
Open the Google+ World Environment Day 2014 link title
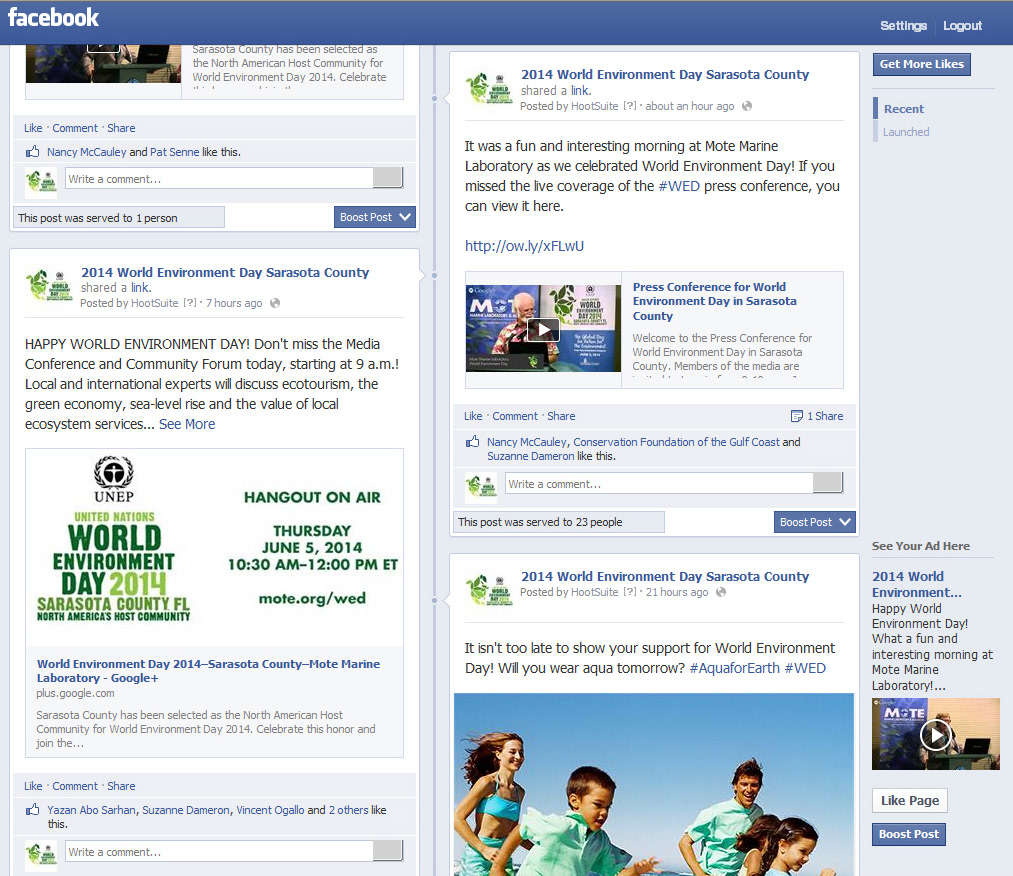208,671
